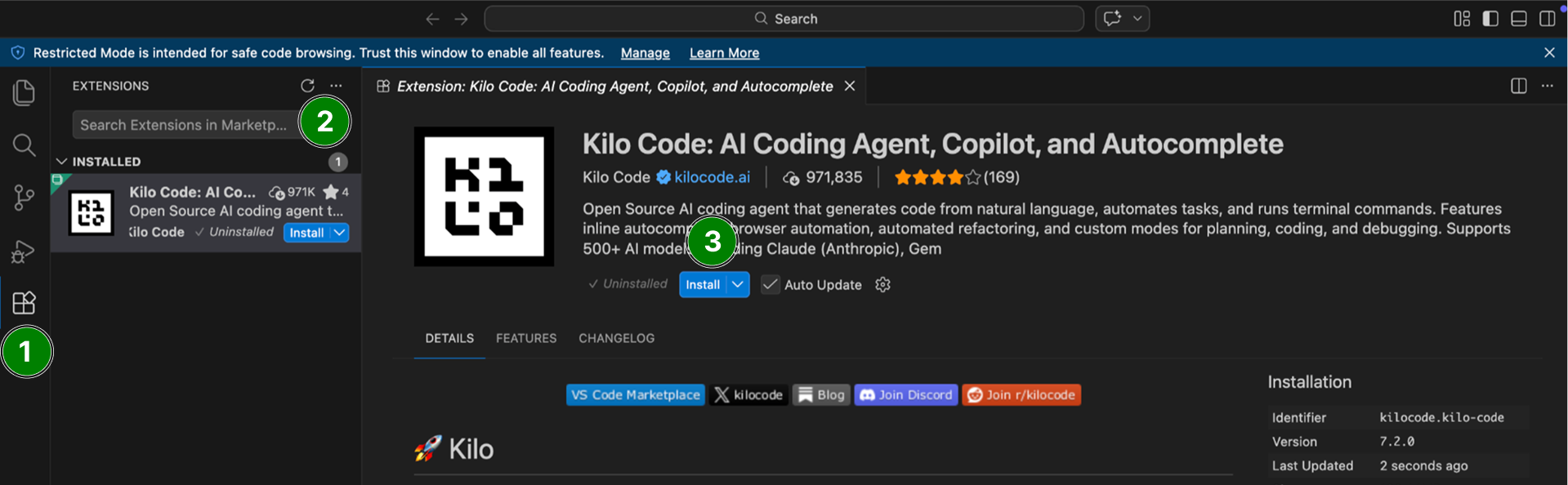Click the Learn More link
This screenshot has height=485, width=1568.
(x=724, y=53)
